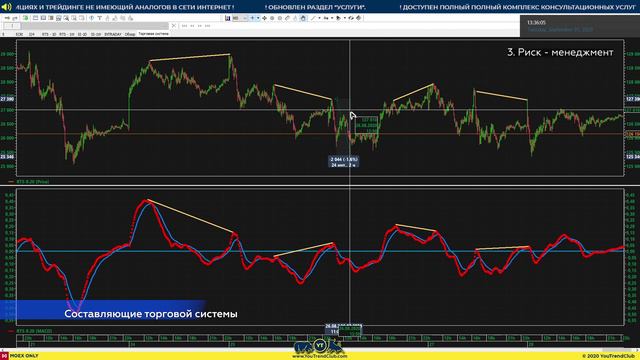640x360 pixels.
Task: Jump to the first page navigation arrow
Action: click(x=184, y=26)
